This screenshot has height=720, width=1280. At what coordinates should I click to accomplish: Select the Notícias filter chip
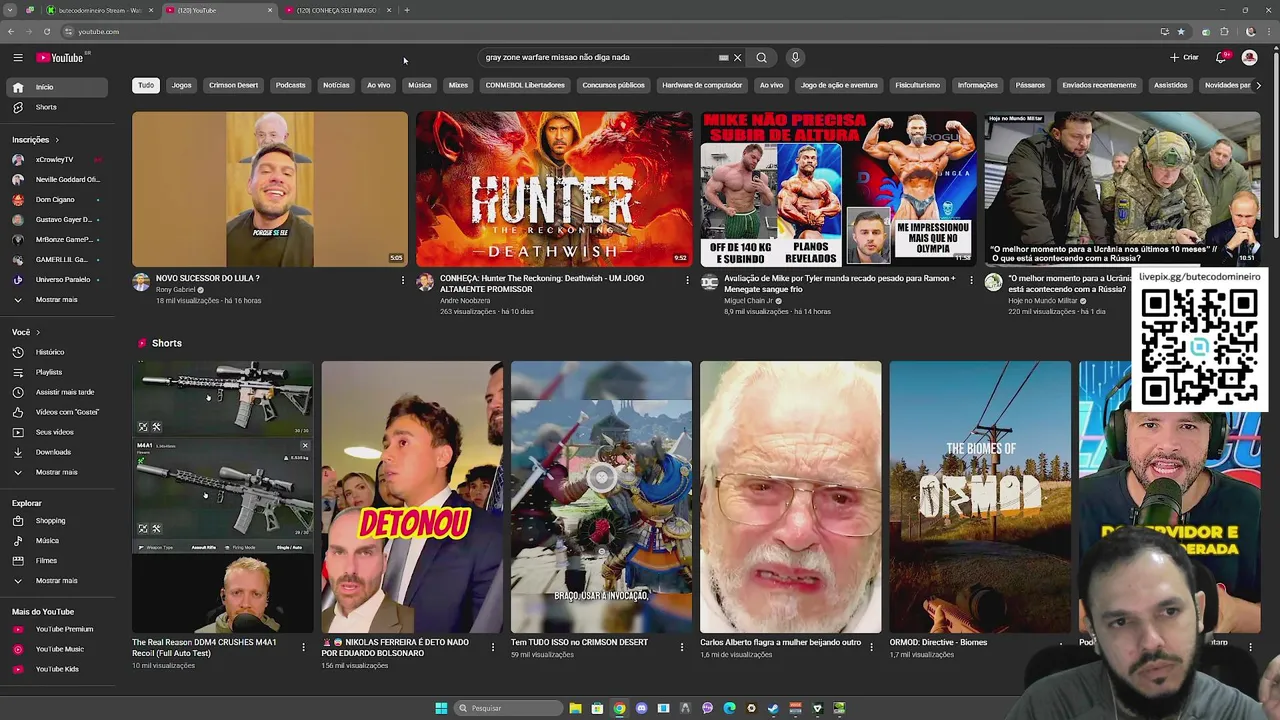336,85
